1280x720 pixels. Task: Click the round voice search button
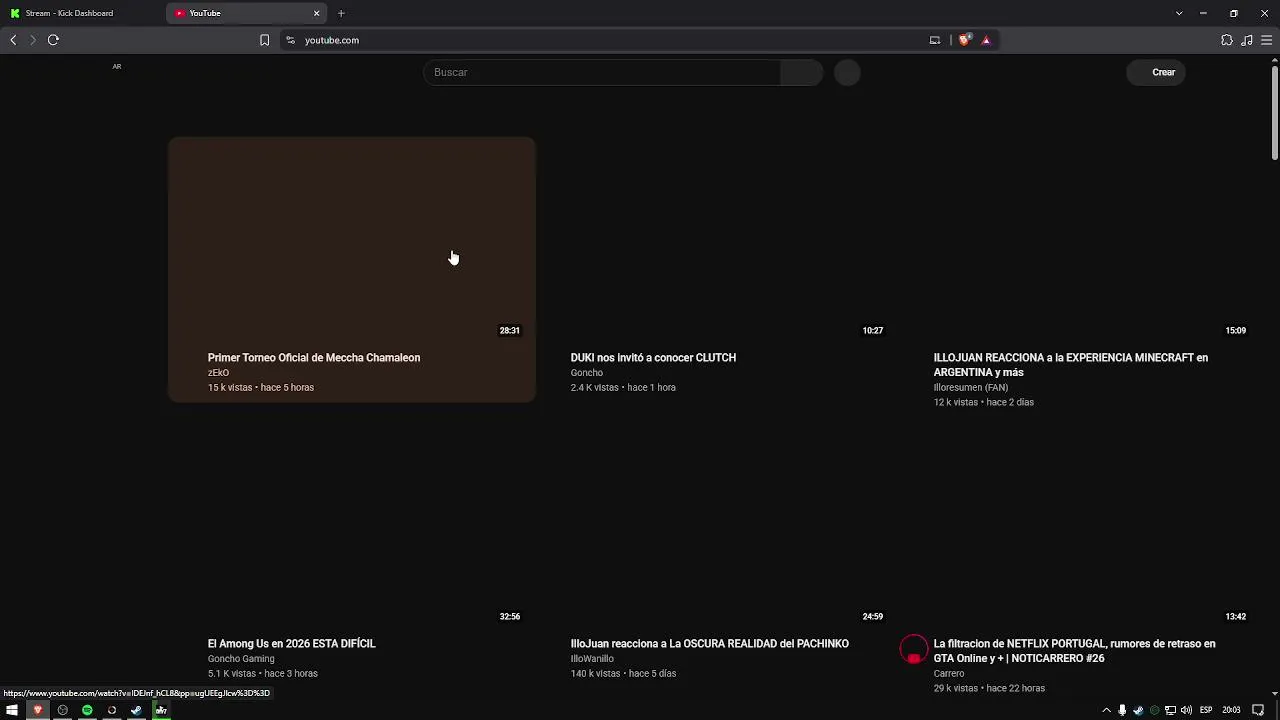click(847, 72)
